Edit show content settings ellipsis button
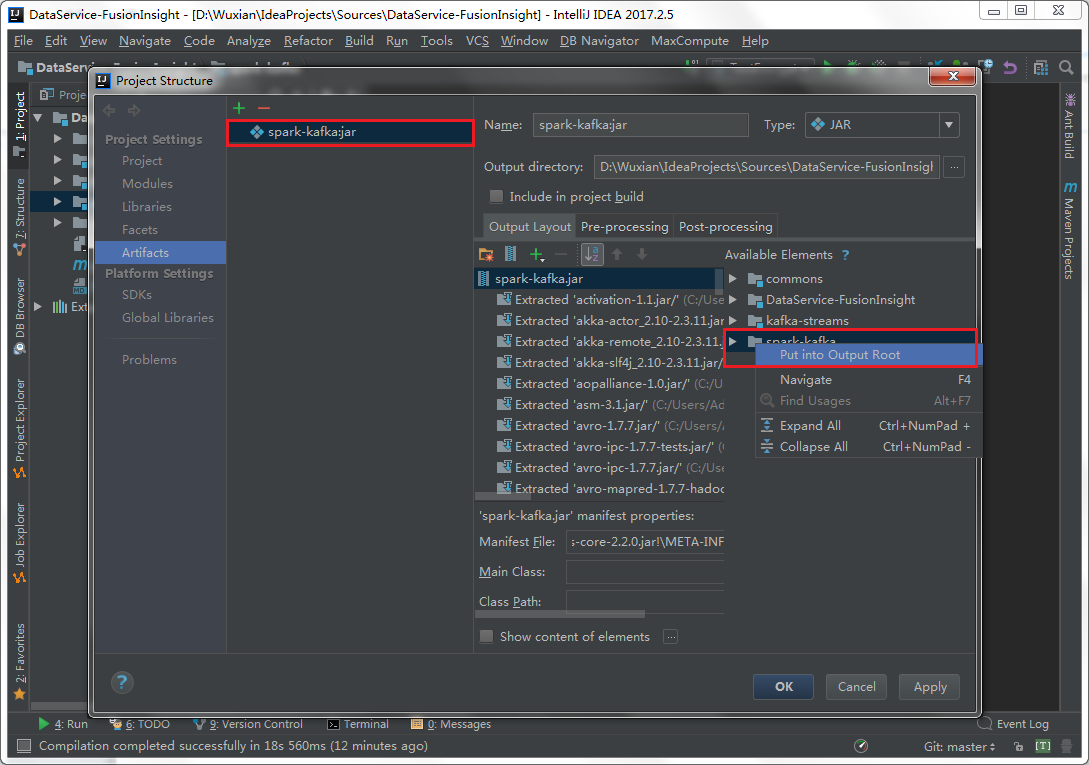Screen dimensions: 1089x765 [x=670, y=636]
